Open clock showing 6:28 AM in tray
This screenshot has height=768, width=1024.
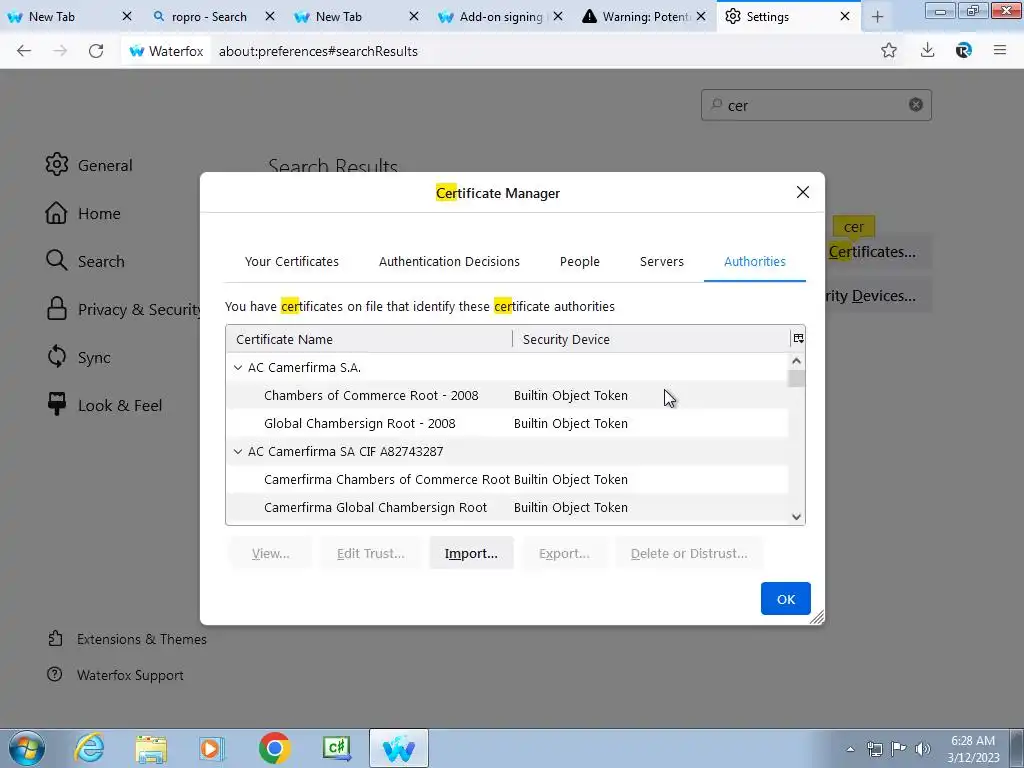tap(973, 749)
